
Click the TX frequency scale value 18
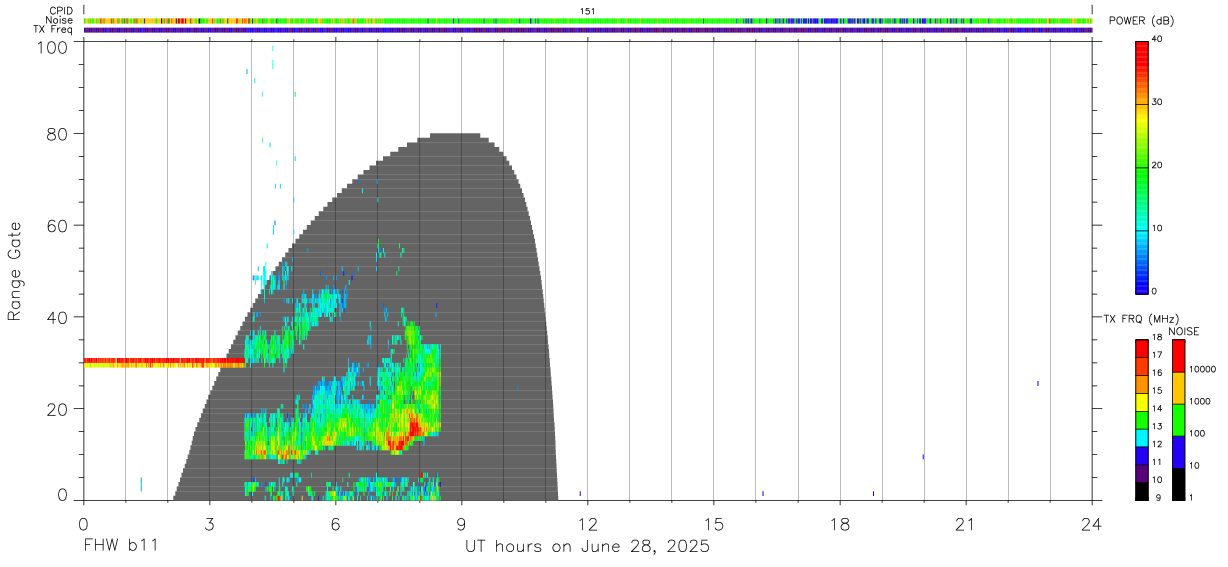point(1158,338)
